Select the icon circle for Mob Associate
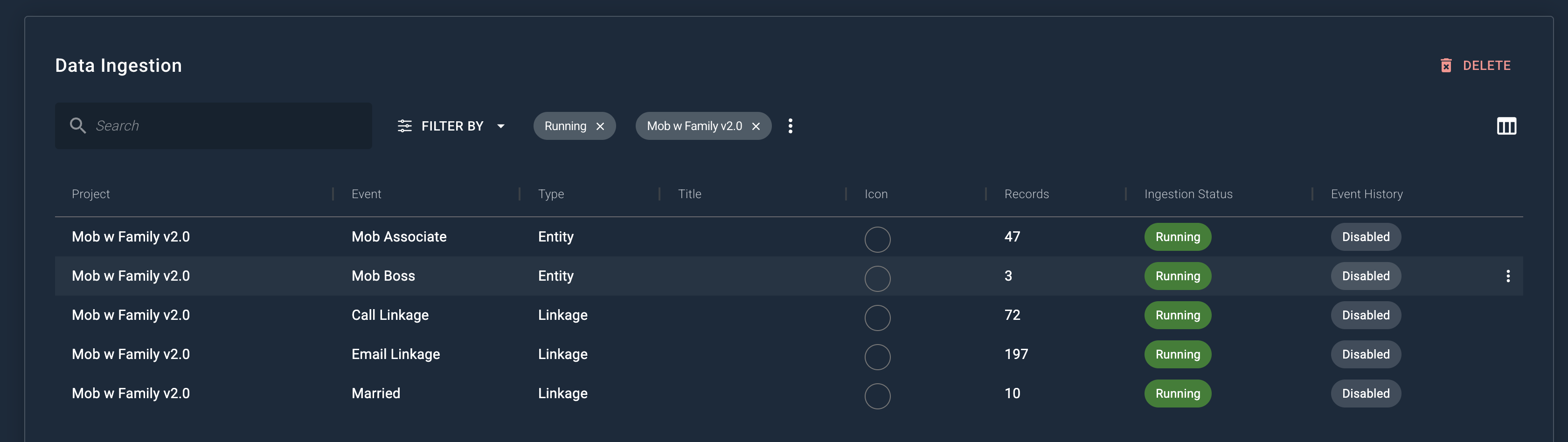This screenshot has width=1568, height=442. pyautogui.click(x=877, y=239)
